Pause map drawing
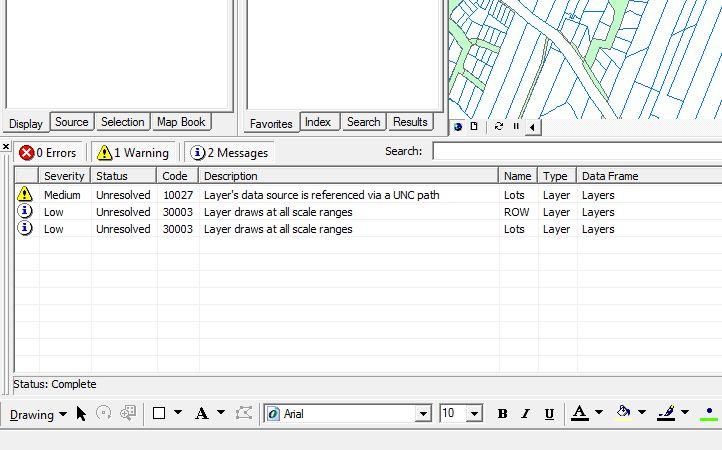The height and width of the screenshot is (450, 722). pyautogui.click(x=516, y=127)
